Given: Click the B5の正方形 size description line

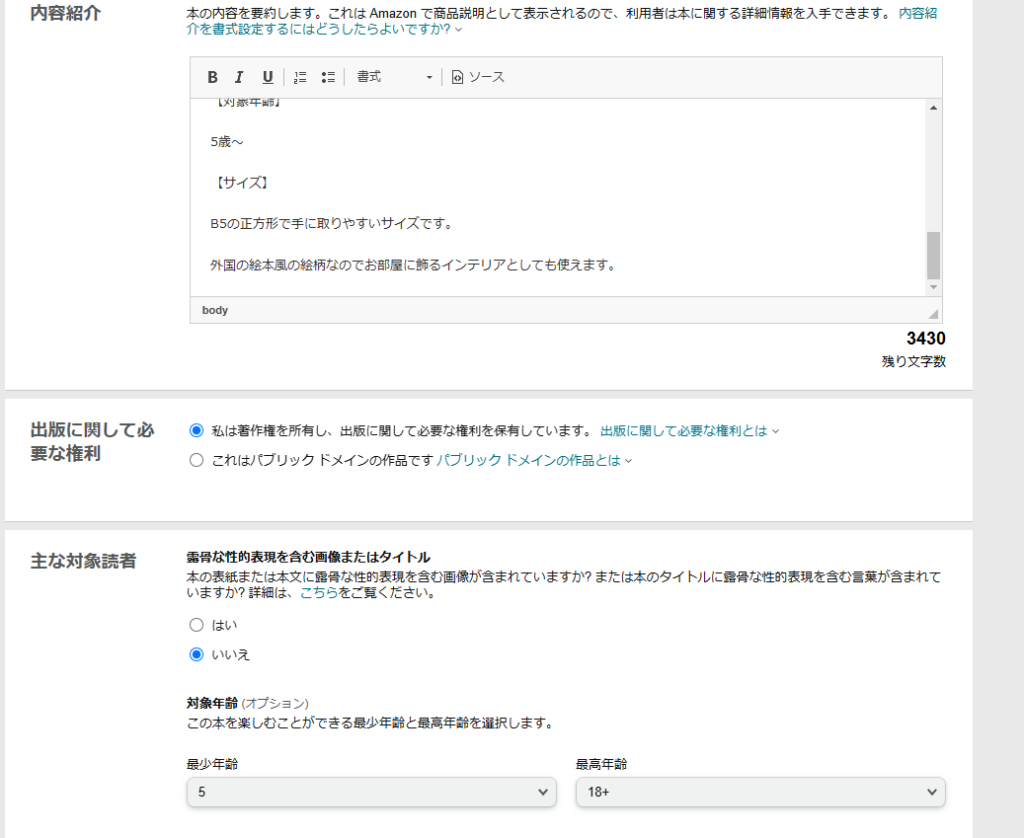Looking at the screenshot, I should click(332, 224).
